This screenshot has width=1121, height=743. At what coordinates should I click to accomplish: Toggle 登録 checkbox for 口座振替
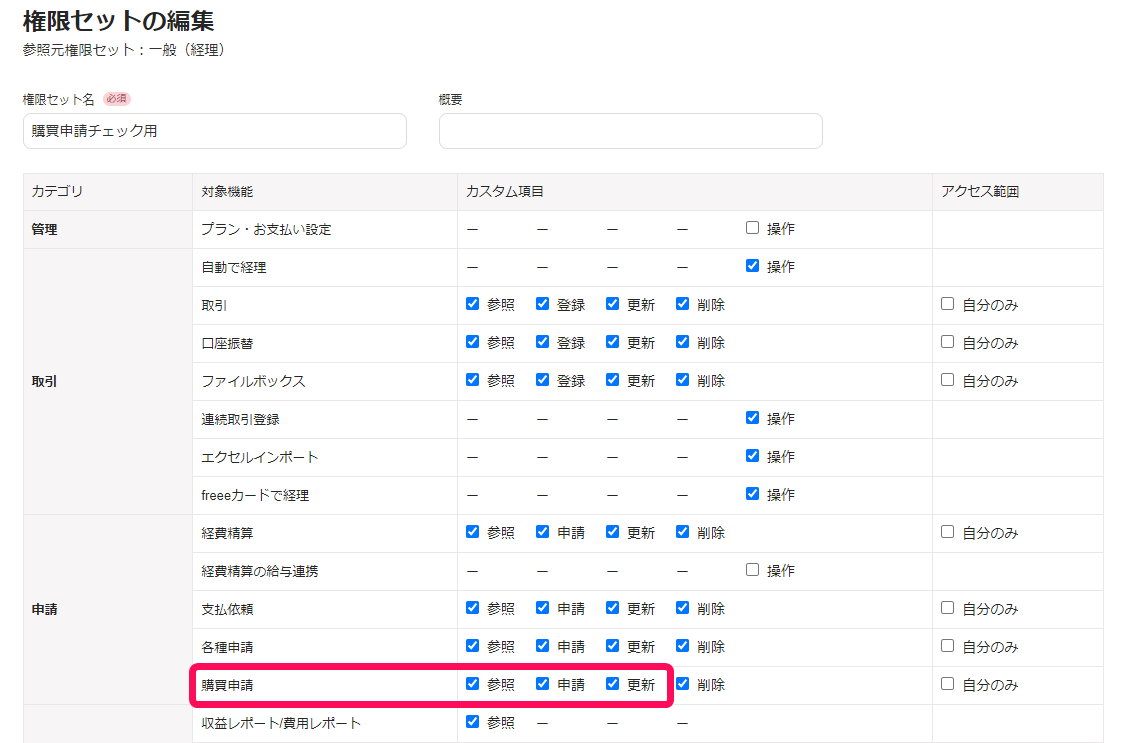pos(542,341)
